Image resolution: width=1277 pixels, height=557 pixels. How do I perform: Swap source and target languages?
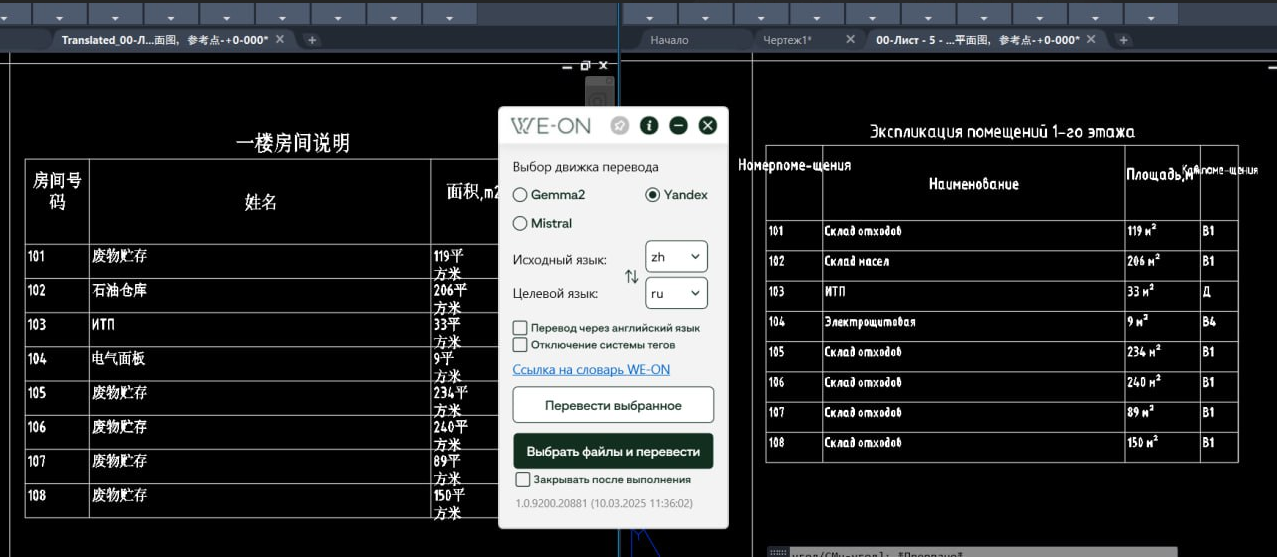[631, 276]
